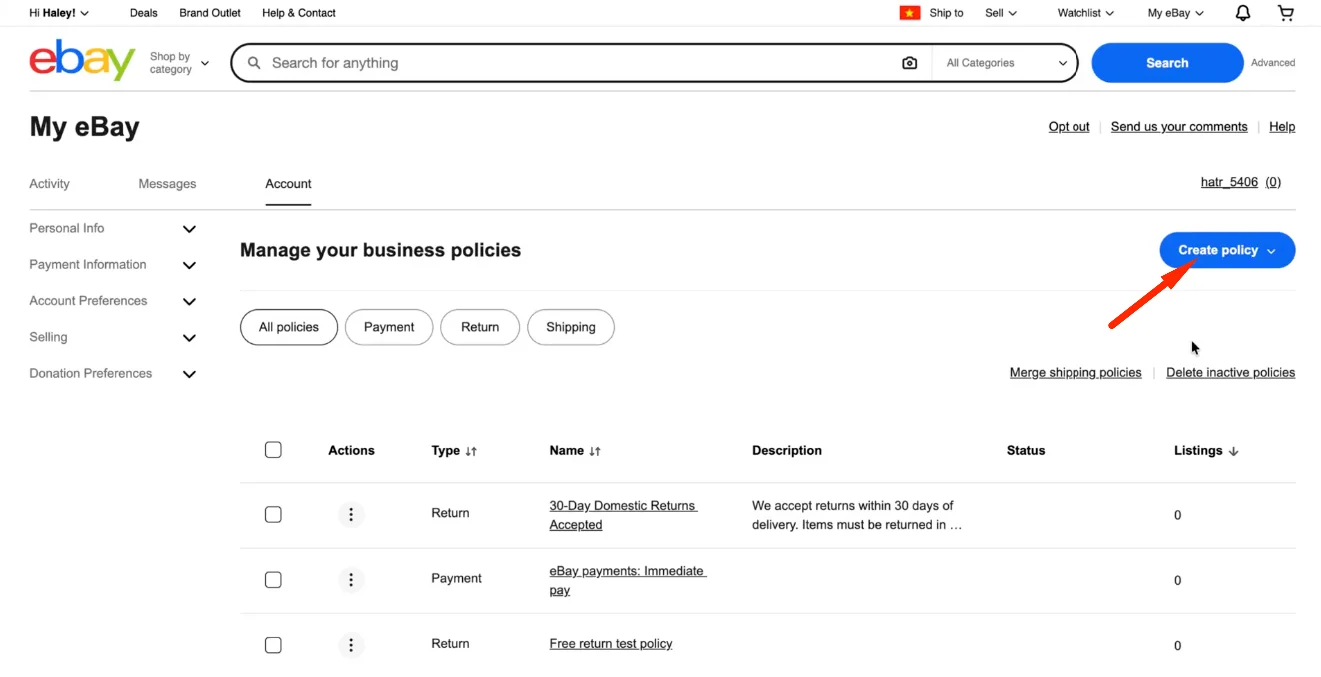Check the Free return test policy row
Screen dimensions: 1321x677
click(x=273, y=645)
